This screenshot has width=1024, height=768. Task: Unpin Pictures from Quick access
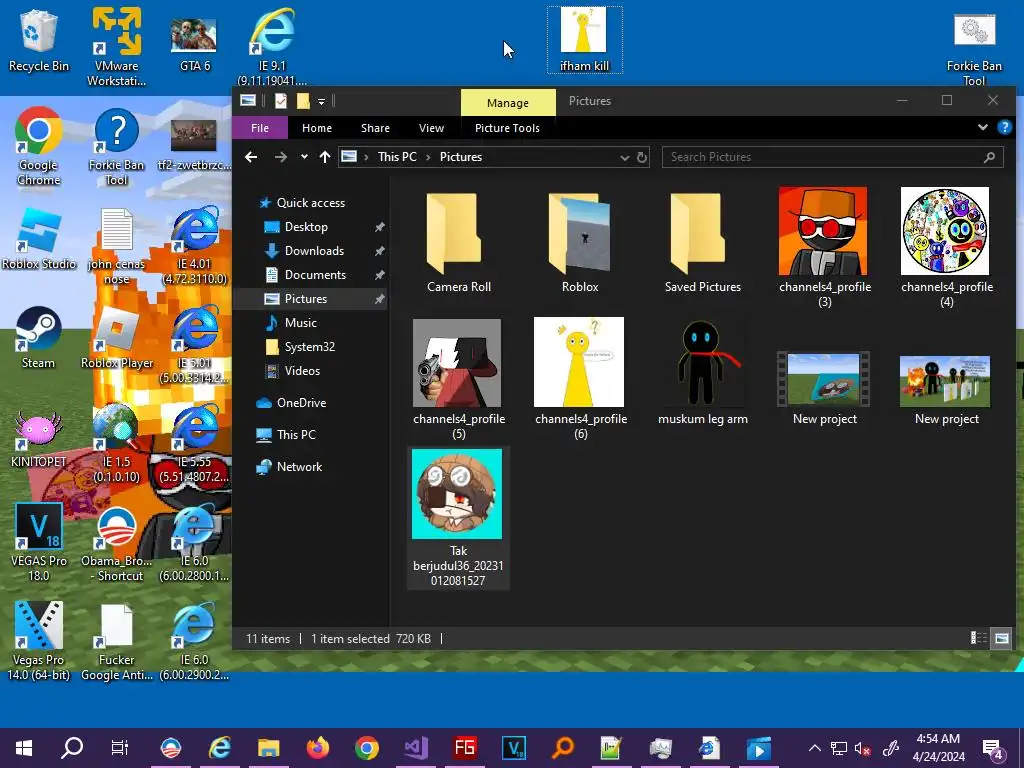click(x=379, y=299)
